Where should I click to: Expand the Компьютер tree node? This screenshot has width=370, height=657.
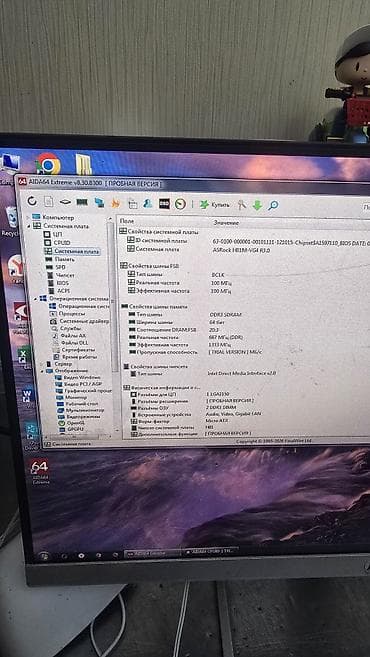[28, 217]
